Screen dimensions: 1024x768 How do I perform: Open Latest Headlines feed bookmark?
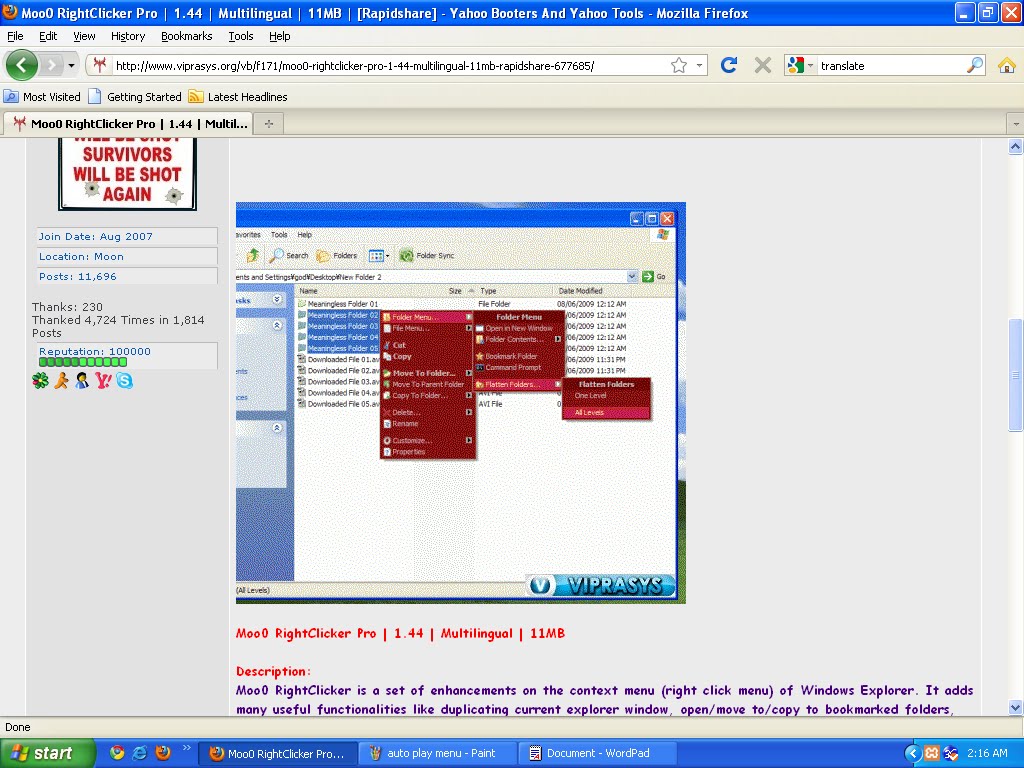click(238, 97)
